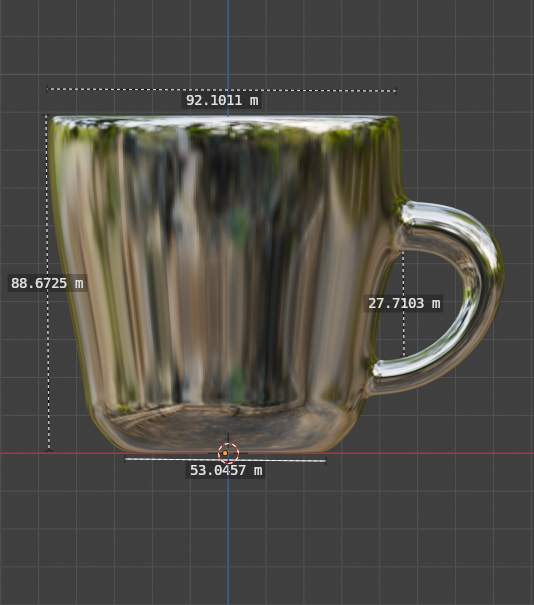
Task: Click the 53.0457 m base measurement label
Action: pos(226,470)
